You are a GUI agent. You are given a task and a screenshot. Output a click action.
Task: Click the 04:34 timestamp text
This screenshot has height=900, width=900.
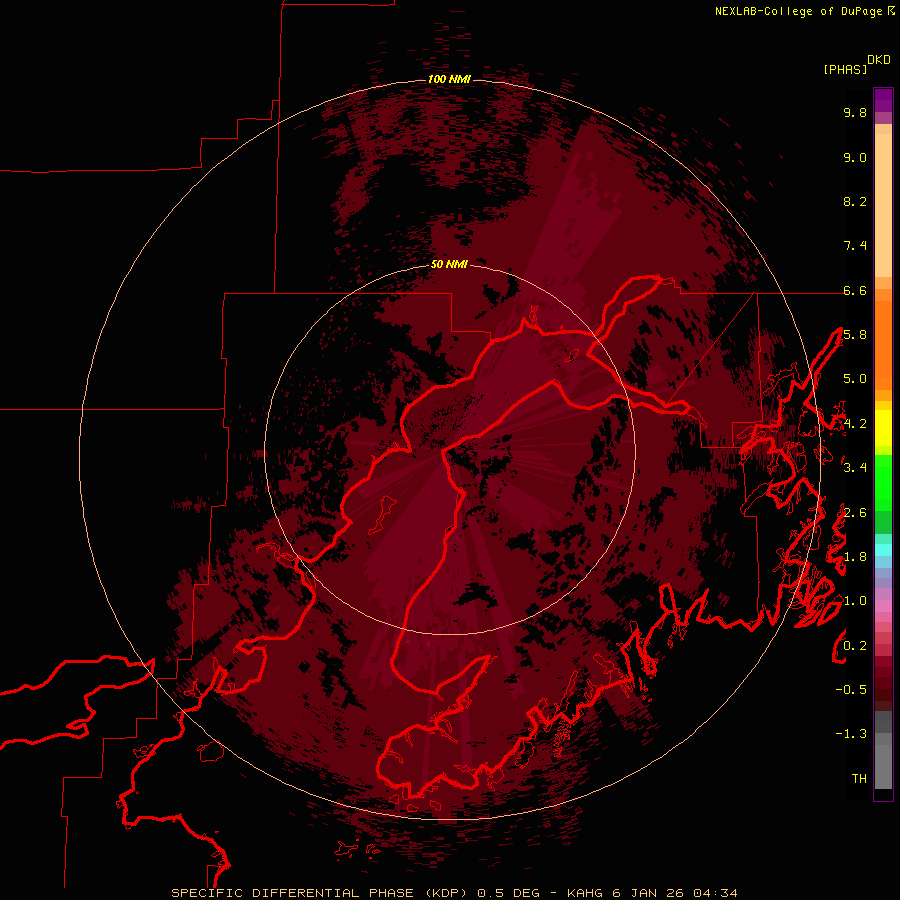coord(715,893)
